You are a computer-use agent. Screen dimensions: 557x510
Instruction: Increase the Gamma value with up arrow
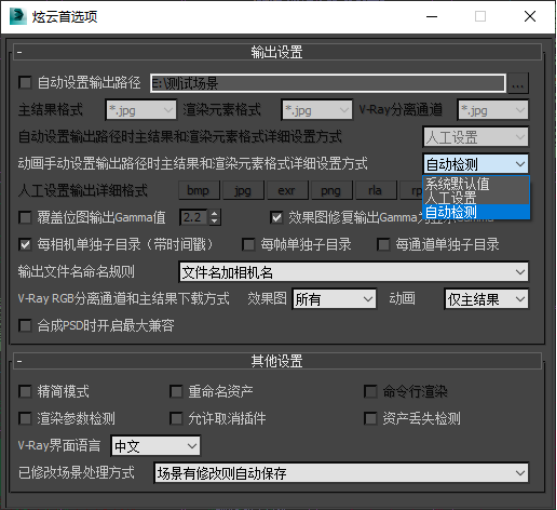(x=214, y=213)
